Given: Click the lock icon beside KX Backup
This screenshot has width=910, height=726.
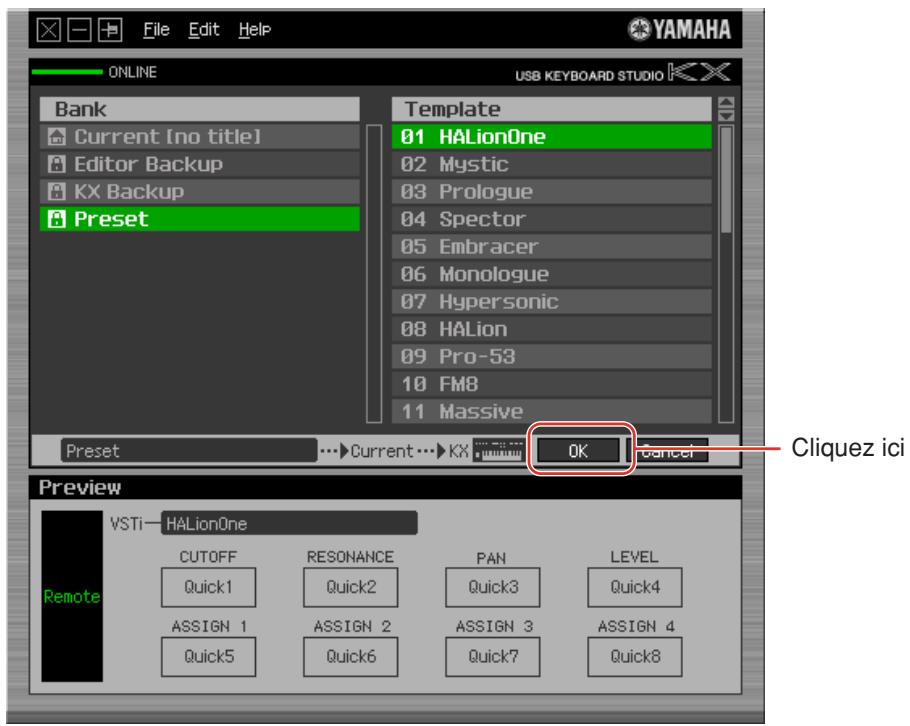Looking at the screenshot, I should (x=56, y=191).
